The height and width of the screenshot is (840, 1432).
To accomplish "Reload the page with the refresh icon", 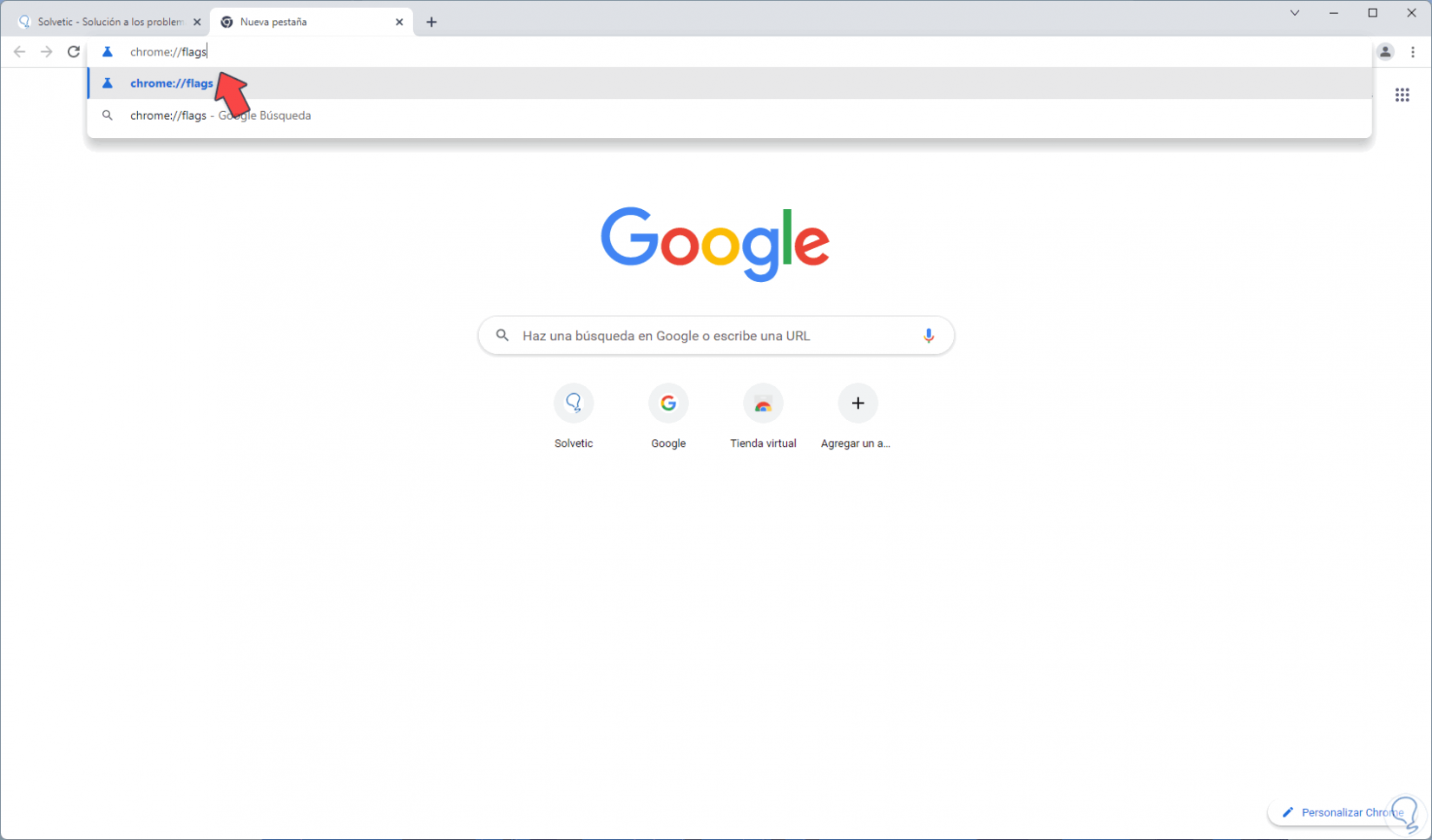I will click(74, 52).
